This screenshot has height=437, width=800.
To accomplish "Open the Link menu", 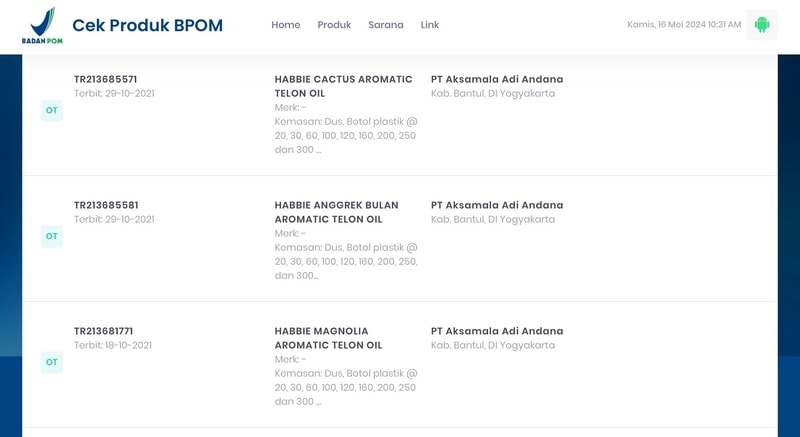I will tap(430, 25).
